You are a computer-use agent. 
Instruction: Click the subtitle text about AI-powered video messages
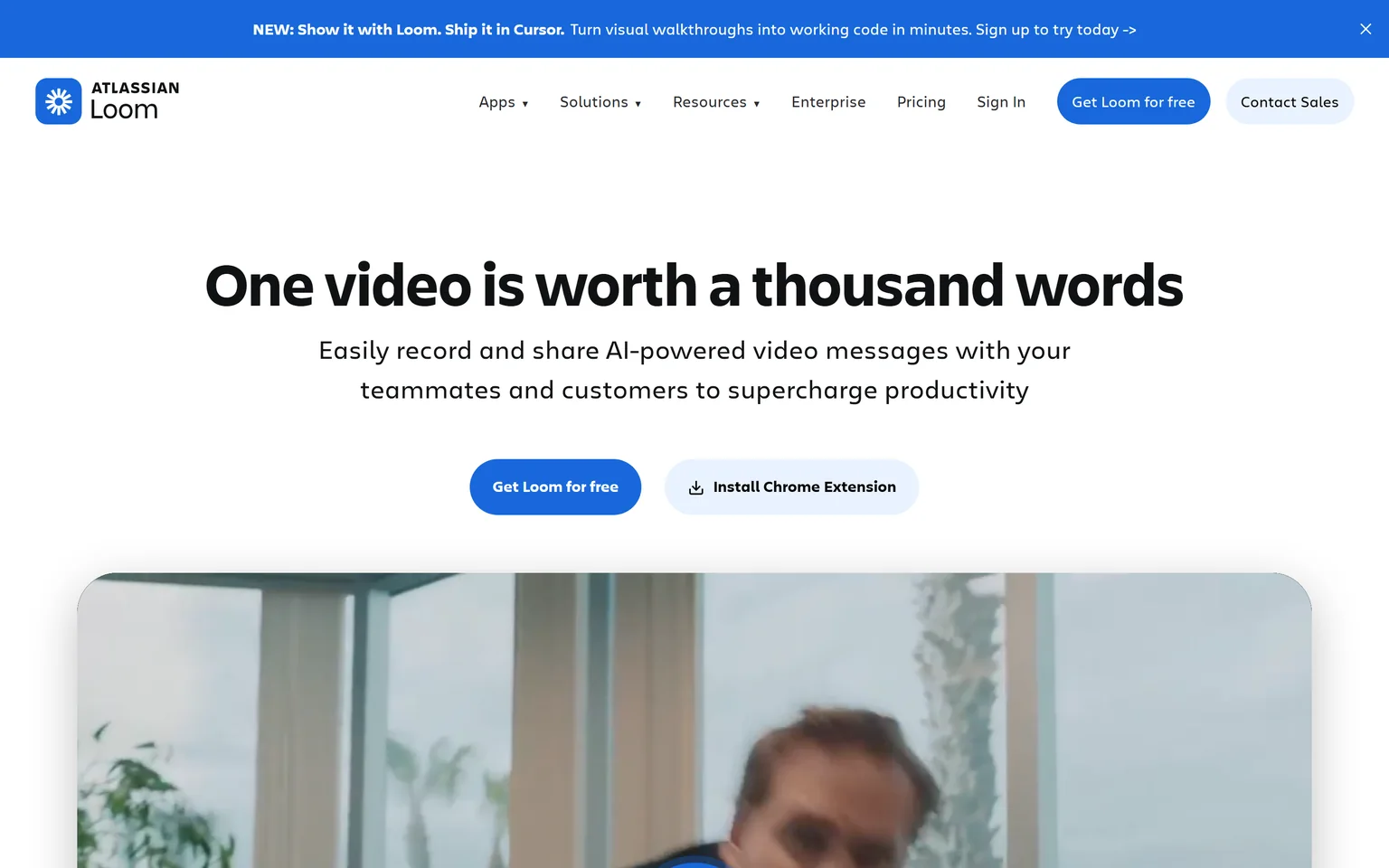(x=694, y=371)
